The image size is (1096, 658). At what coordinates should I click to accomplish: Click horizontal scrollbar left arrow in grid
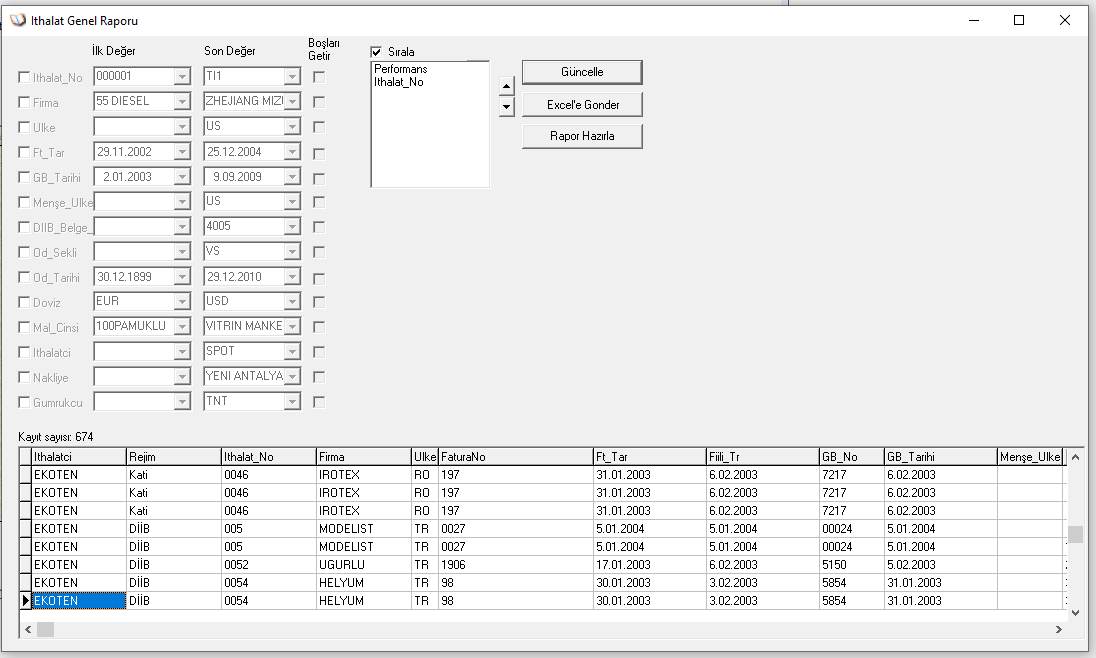click(x=28, y=629)
